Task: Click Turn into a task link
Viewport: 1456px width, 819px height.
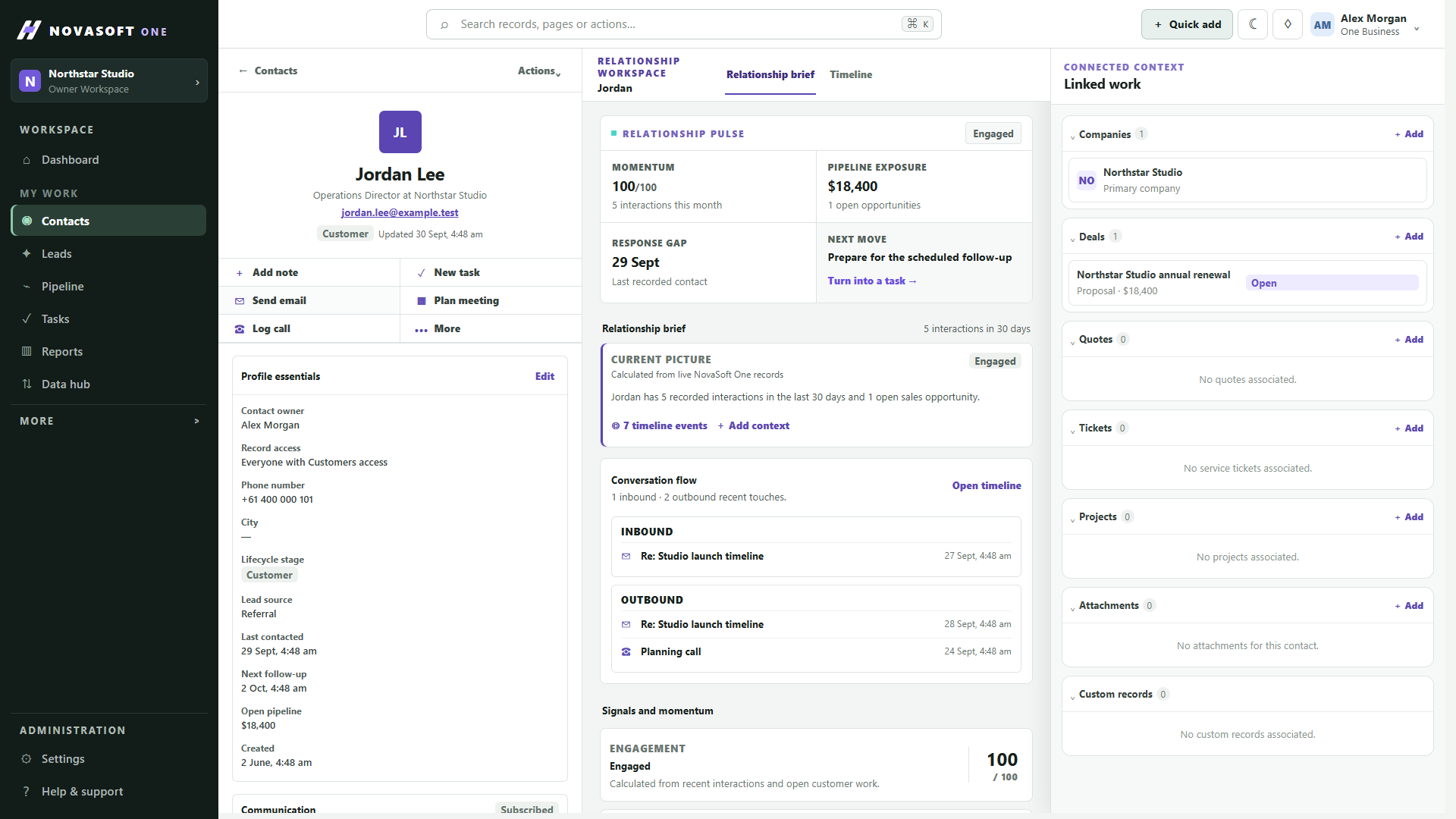Action: tap(872, 281)
